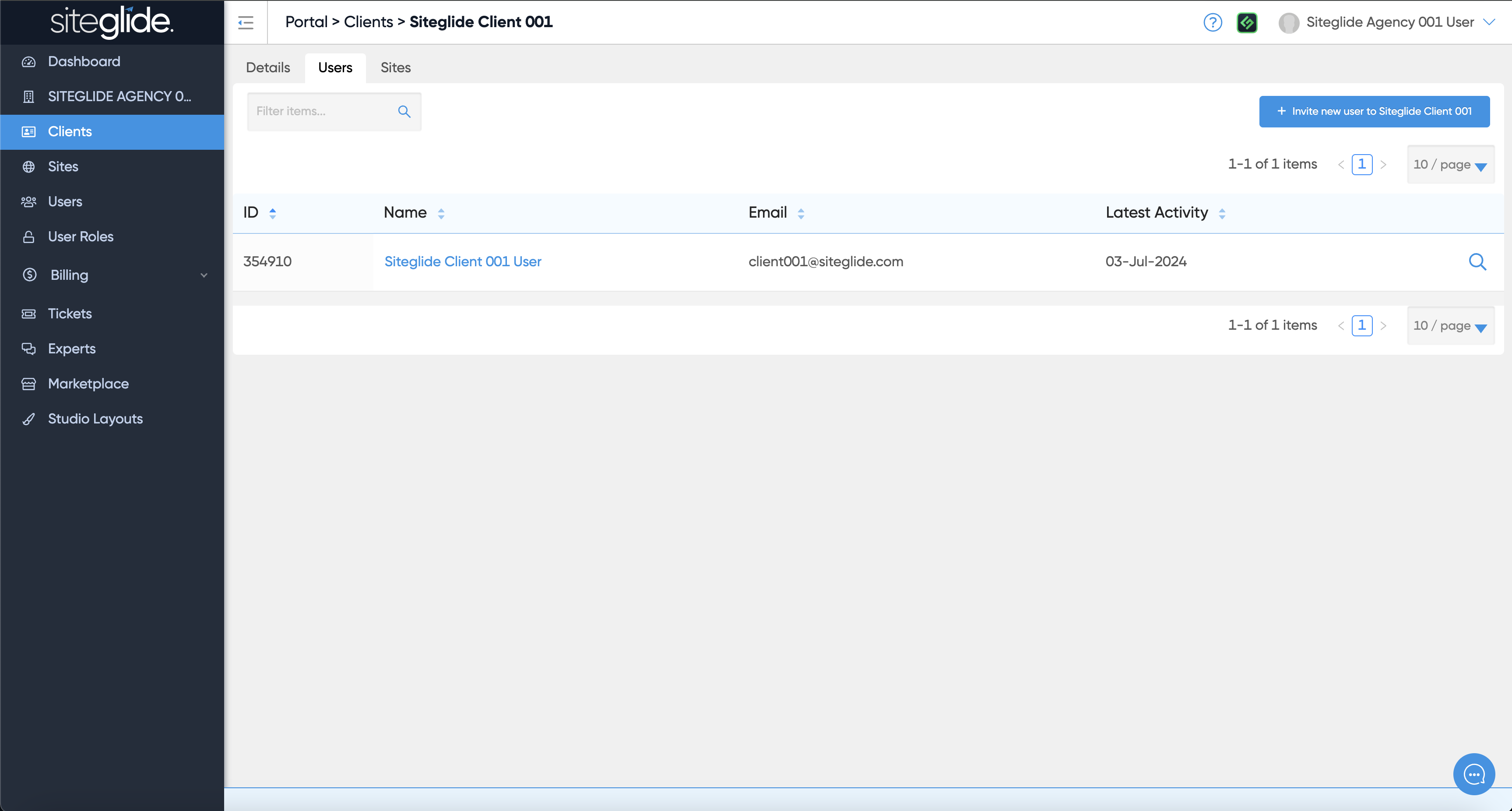Sort table by Email column
Viewport: 1512px width, 811px height.
(801, 213)
